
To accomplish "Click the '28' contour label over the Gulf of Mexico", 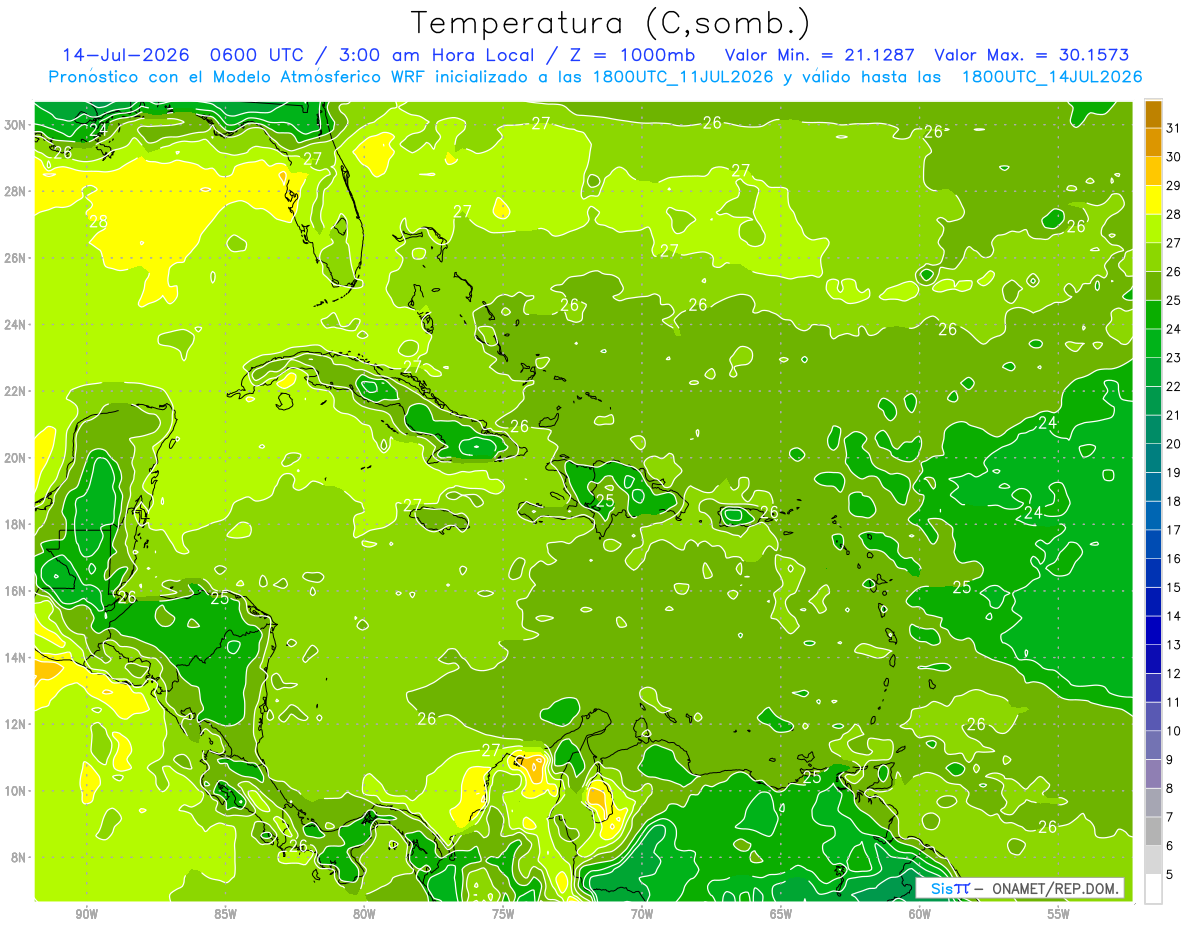I will (x=98, y=222).
